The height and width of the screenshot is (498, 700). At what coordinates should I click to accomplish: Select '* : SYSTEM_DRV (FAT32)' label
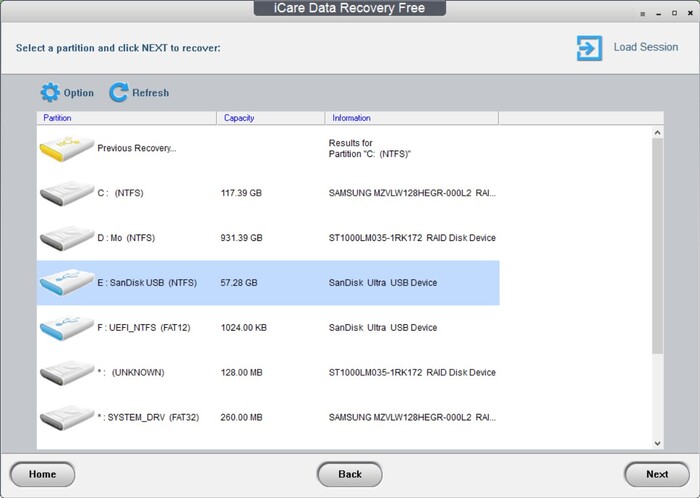[x=148, y=417]
